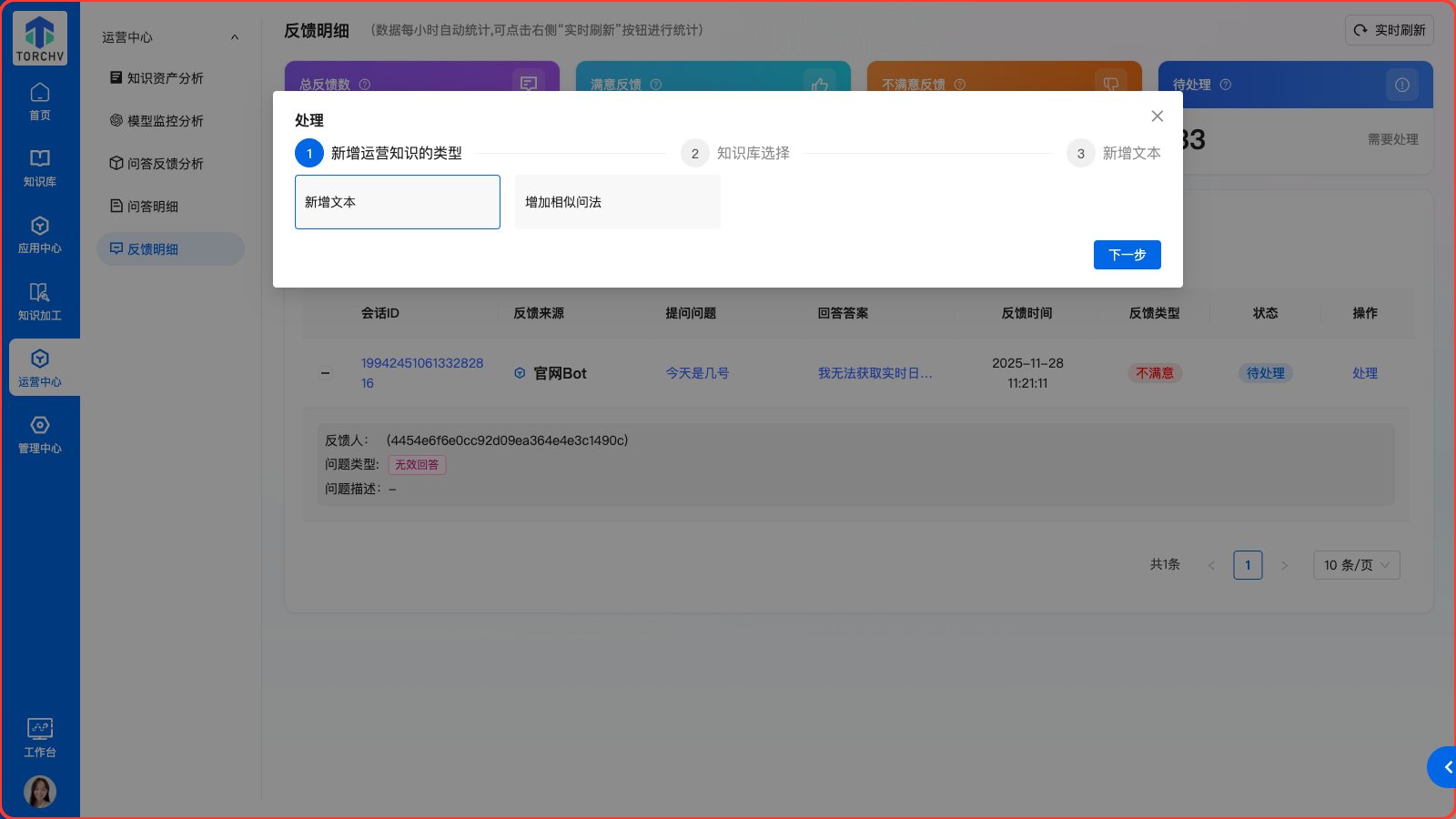
Task: Close the 处理 dialog
Action: point(1158,116)
